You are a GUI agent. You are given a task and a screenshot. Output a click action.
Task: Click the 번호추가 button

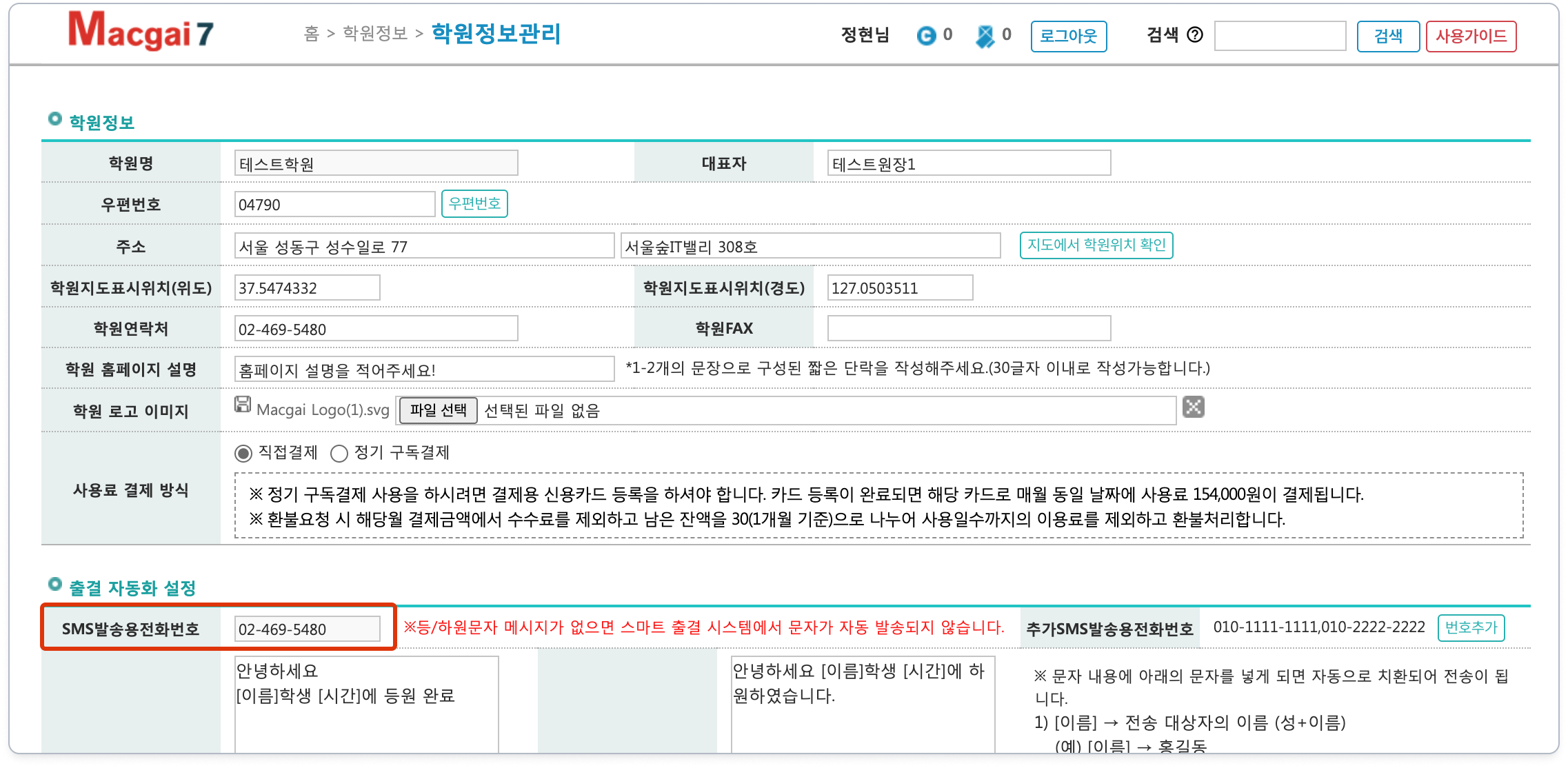(x=1471, y=628)
